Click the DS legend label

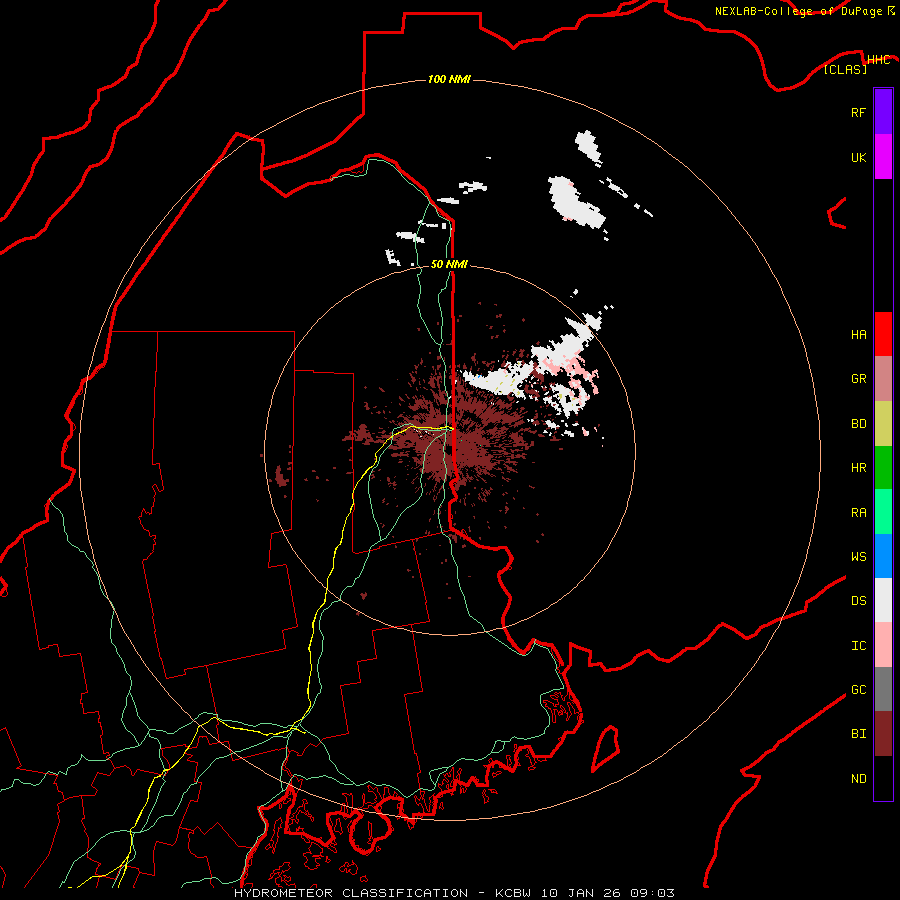(858, 600)
